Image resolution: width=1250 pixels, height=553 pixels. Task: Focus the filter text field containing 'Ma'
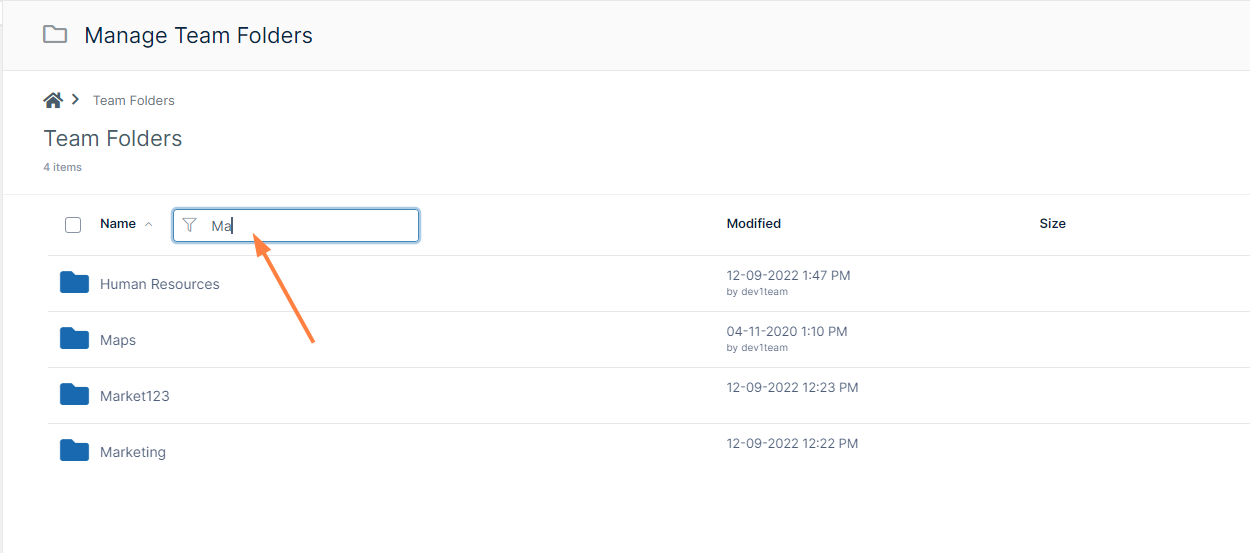click(x=310, y=226)
